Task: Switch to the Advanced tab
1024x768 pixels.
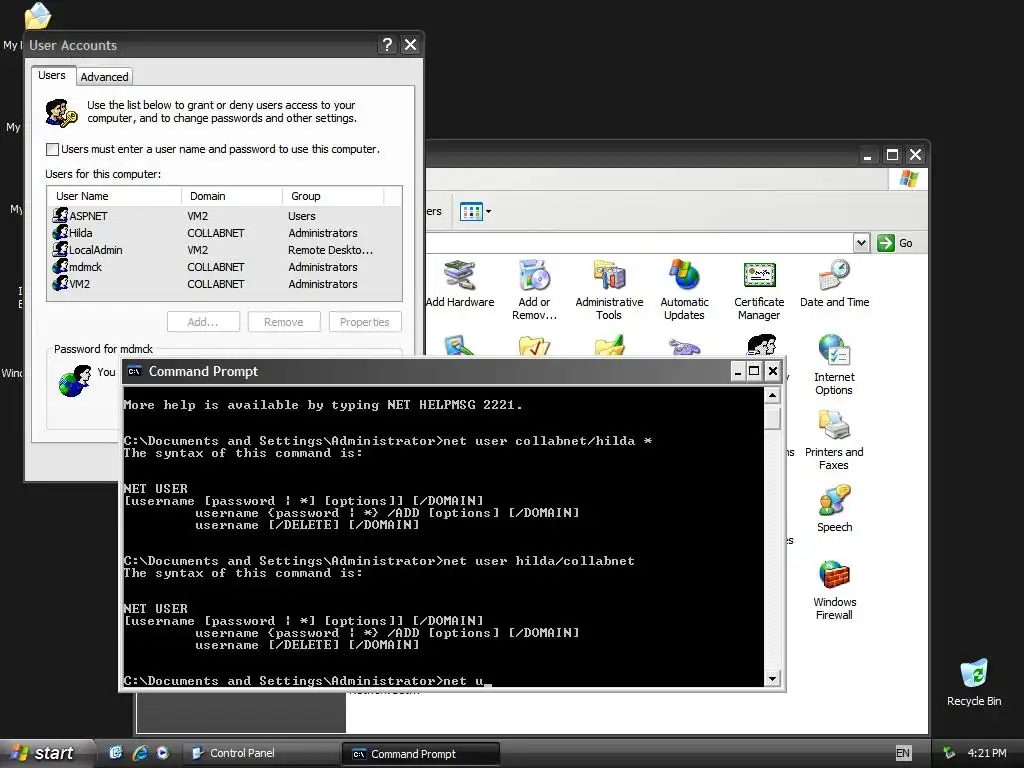Action: coord(104,77)
